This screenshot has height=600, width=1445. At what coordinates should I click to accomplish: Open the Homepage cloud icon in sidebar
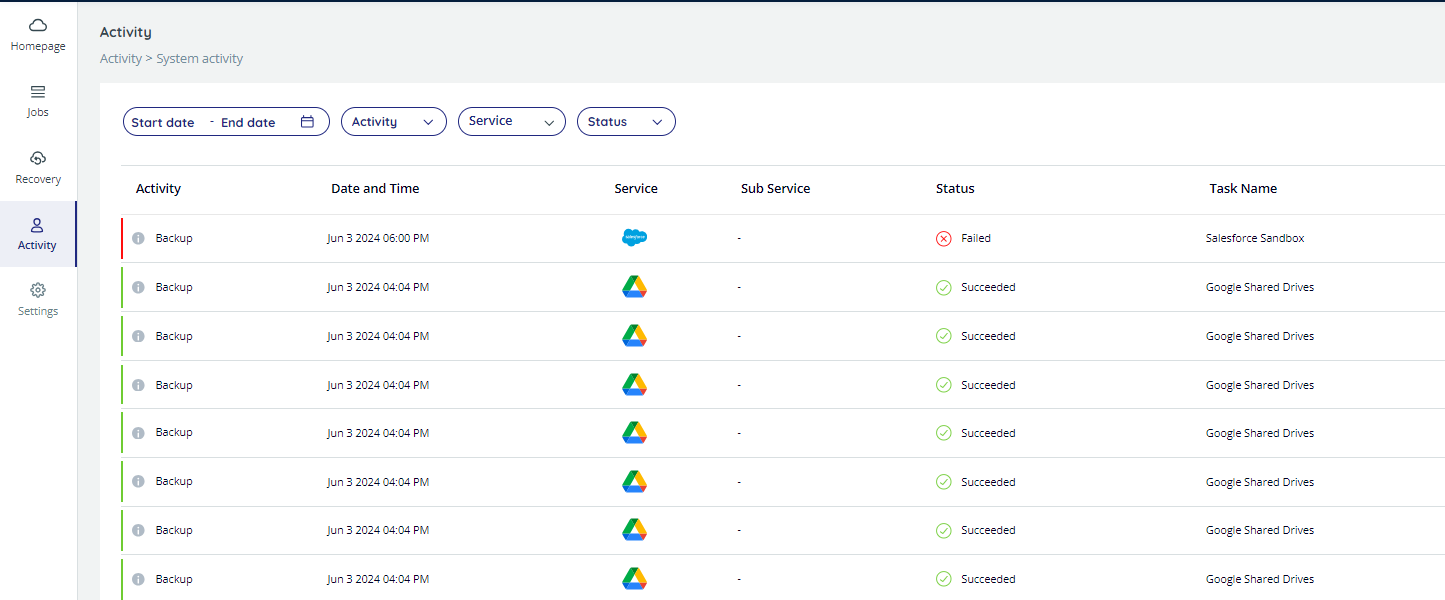point(38,25)
